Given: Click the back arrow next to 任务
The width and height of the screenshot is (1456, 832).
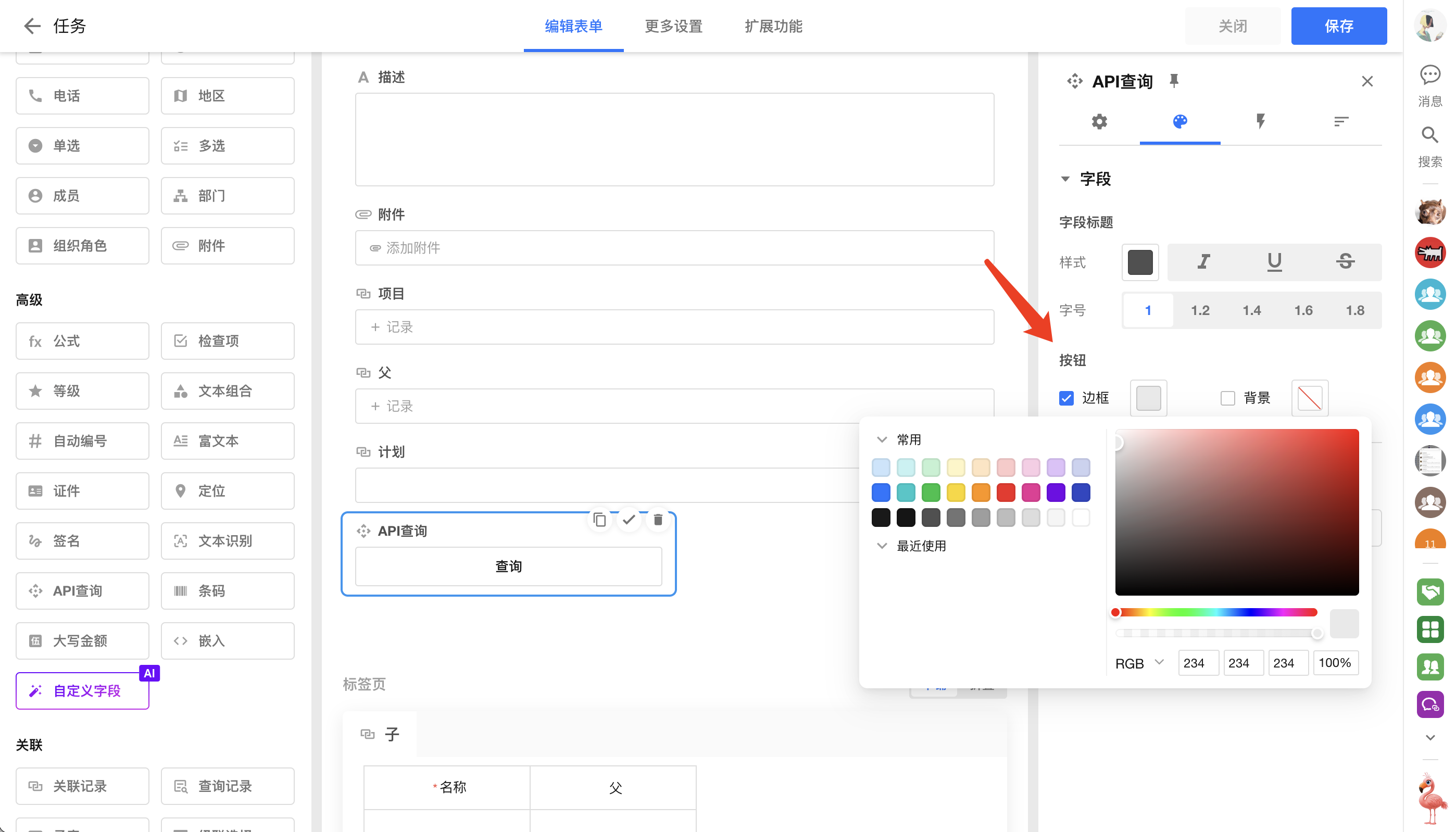Looking at the screenshot, I should pyautogui.click(x=32, y=26).
